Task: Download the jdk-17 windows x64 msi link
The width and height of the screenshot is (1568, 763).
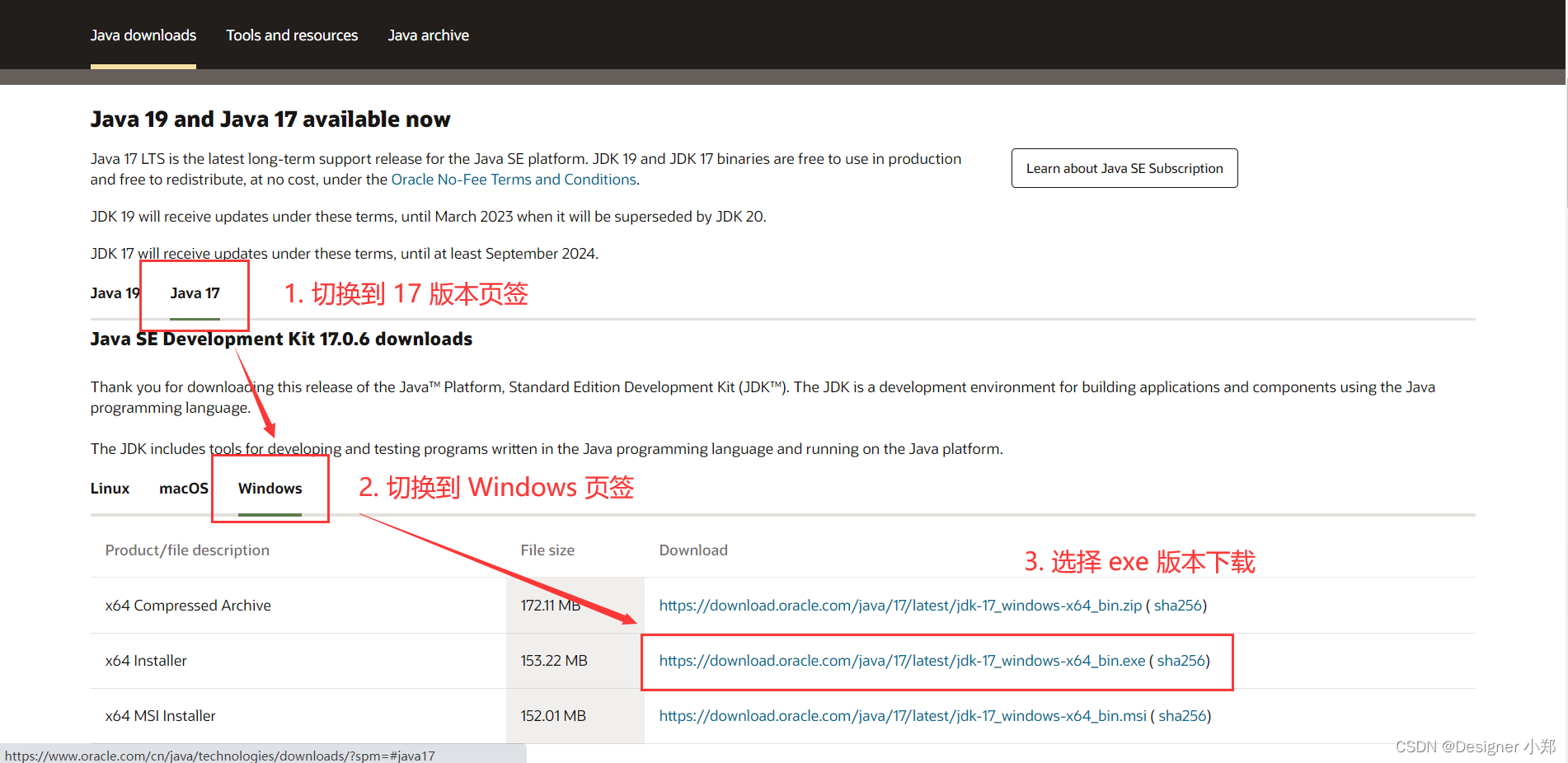Action: tap(903, 716)
